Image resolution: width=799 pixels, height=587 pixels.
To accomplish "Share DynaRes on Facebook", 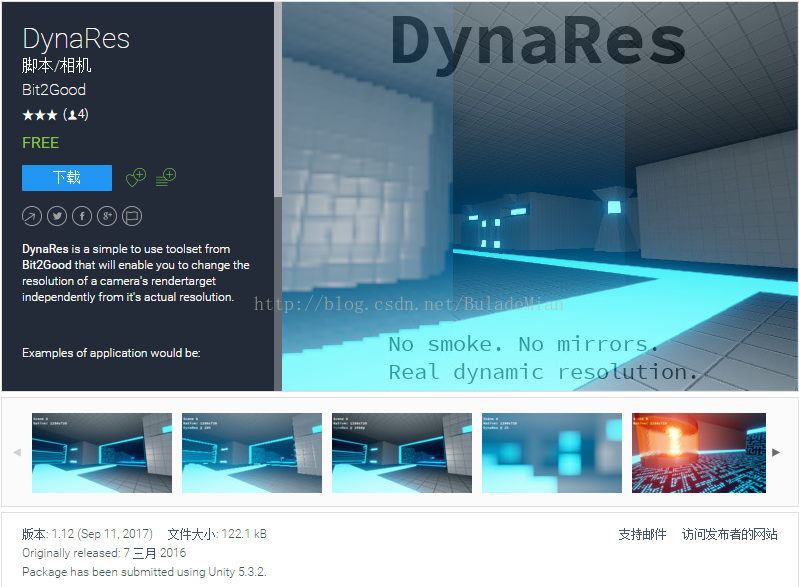I will click(x=82, y=216).
